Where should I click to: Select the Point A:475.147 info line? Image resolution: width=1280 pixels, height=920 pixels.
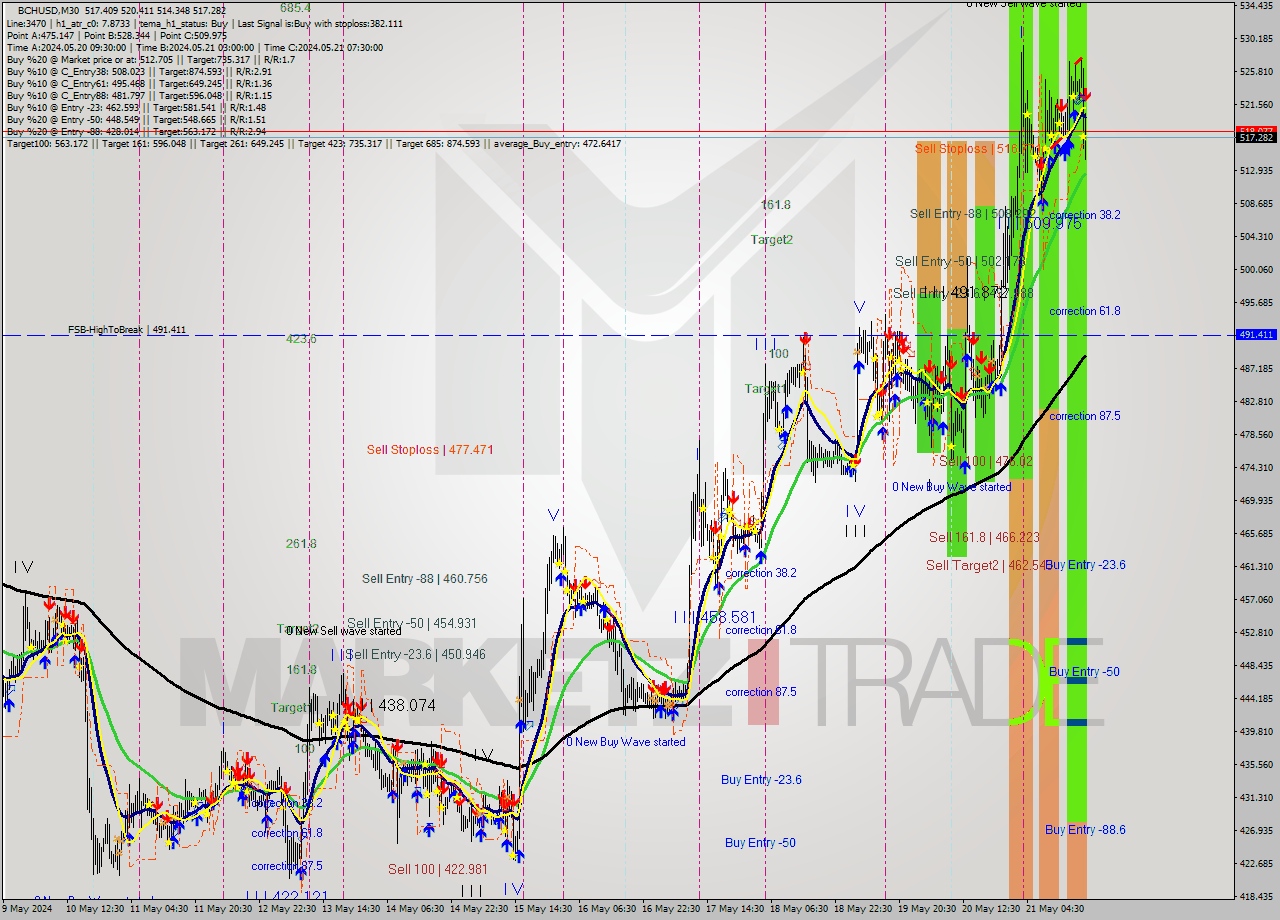(117, 35)
